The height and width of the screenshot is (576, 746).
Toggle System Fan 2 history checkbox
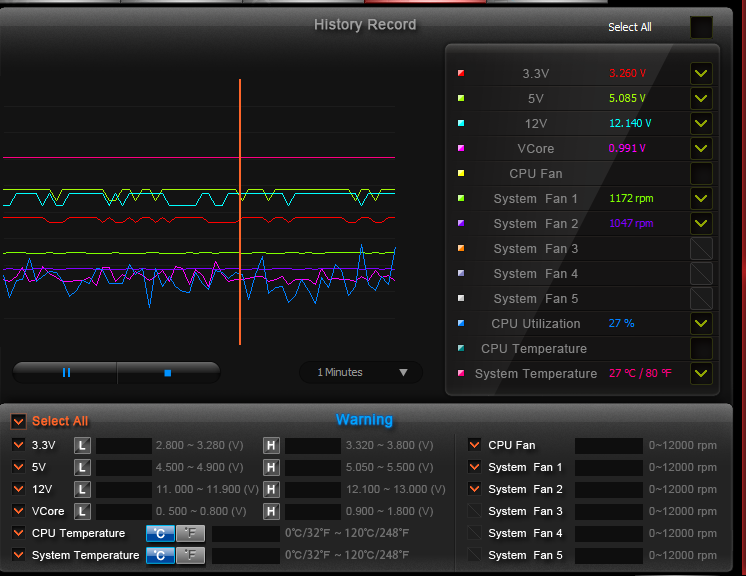click(x=701, y=224)
